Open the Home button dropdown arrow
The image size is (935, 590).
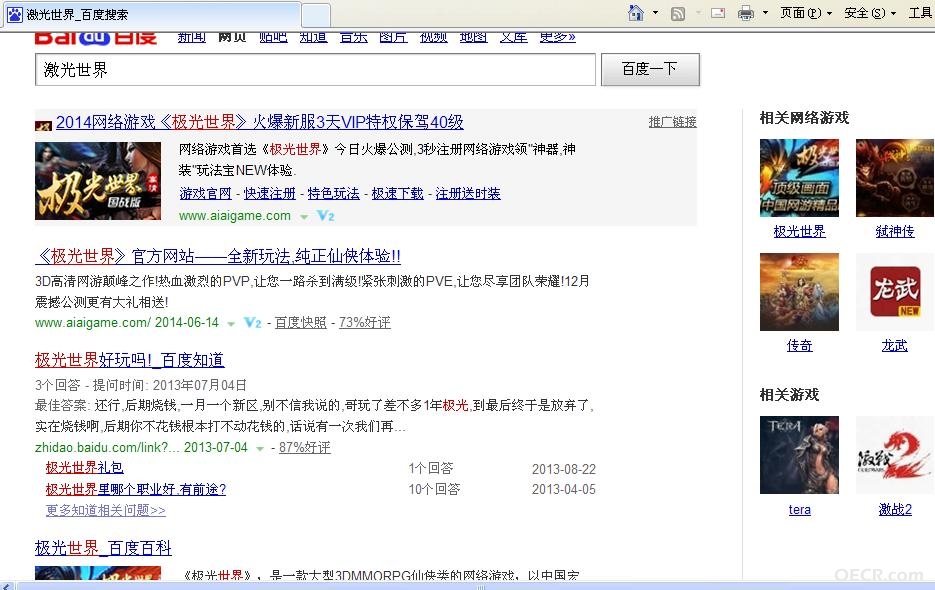click(655, 13)
